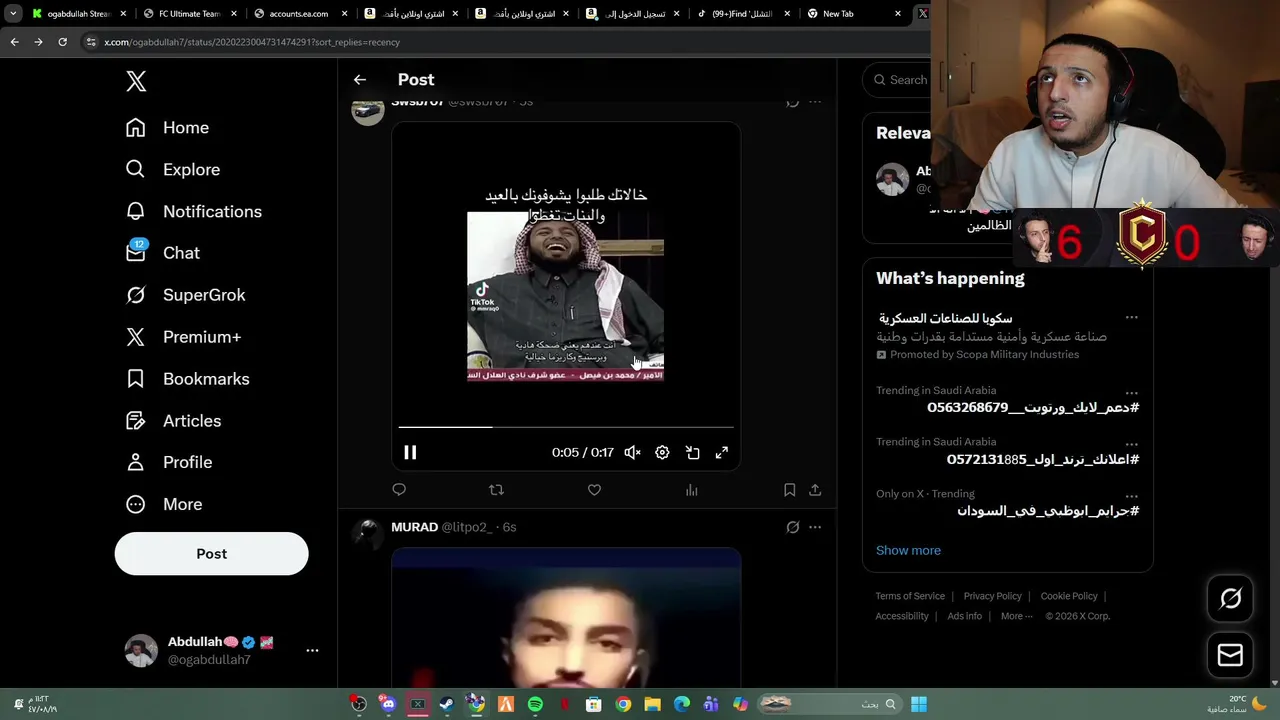Screen dimensions: 1280x720
Task: Switch to the FC Ultimate Team tab
Action: [x=188, y=14]
